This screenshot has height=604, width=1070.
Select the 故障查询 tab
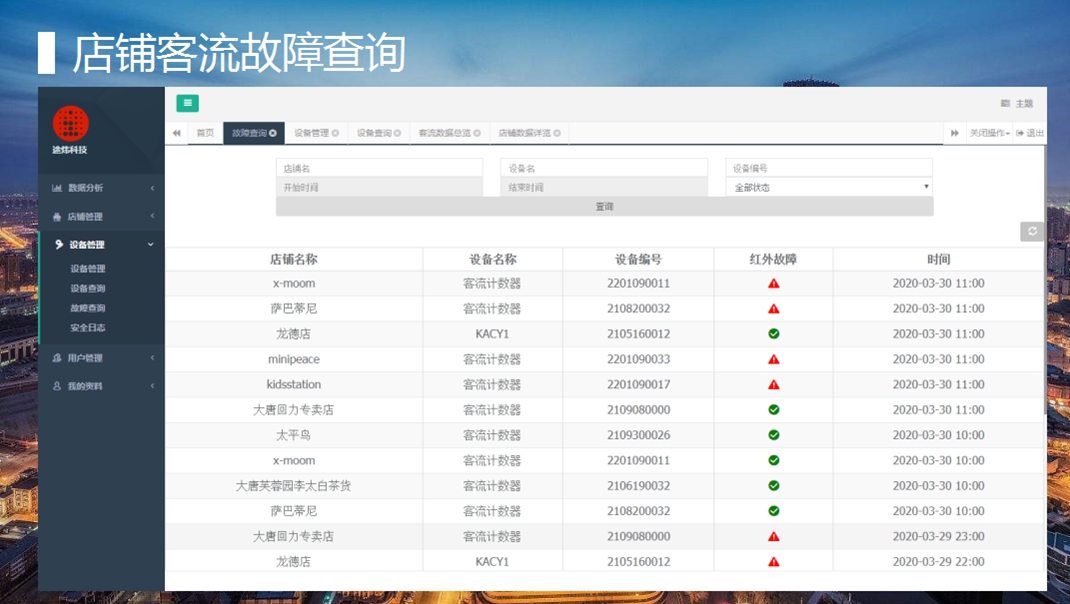click(x=249, y=133)
